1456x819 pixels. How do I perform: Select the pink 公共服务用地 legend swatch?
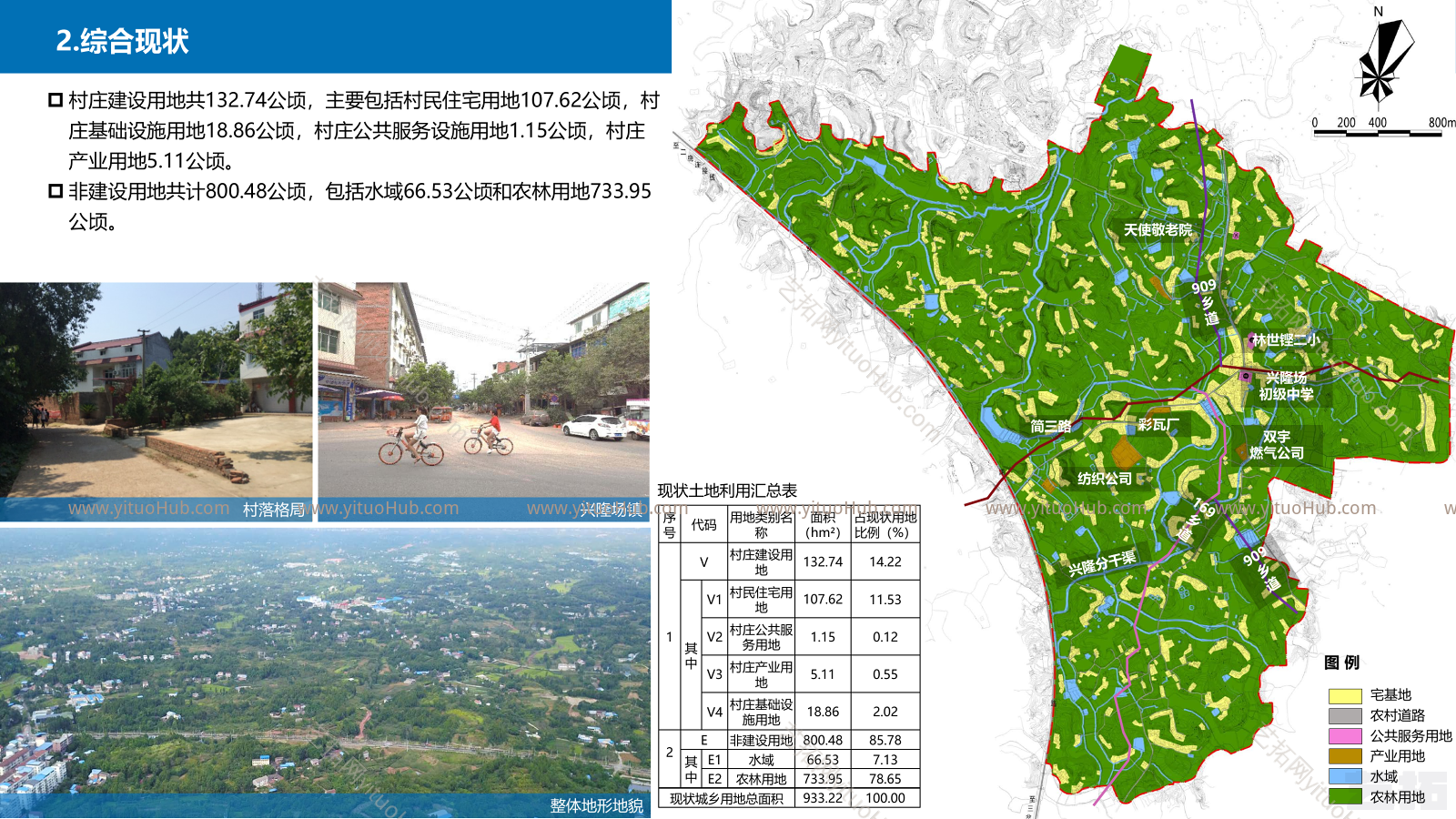[1345, 736]
